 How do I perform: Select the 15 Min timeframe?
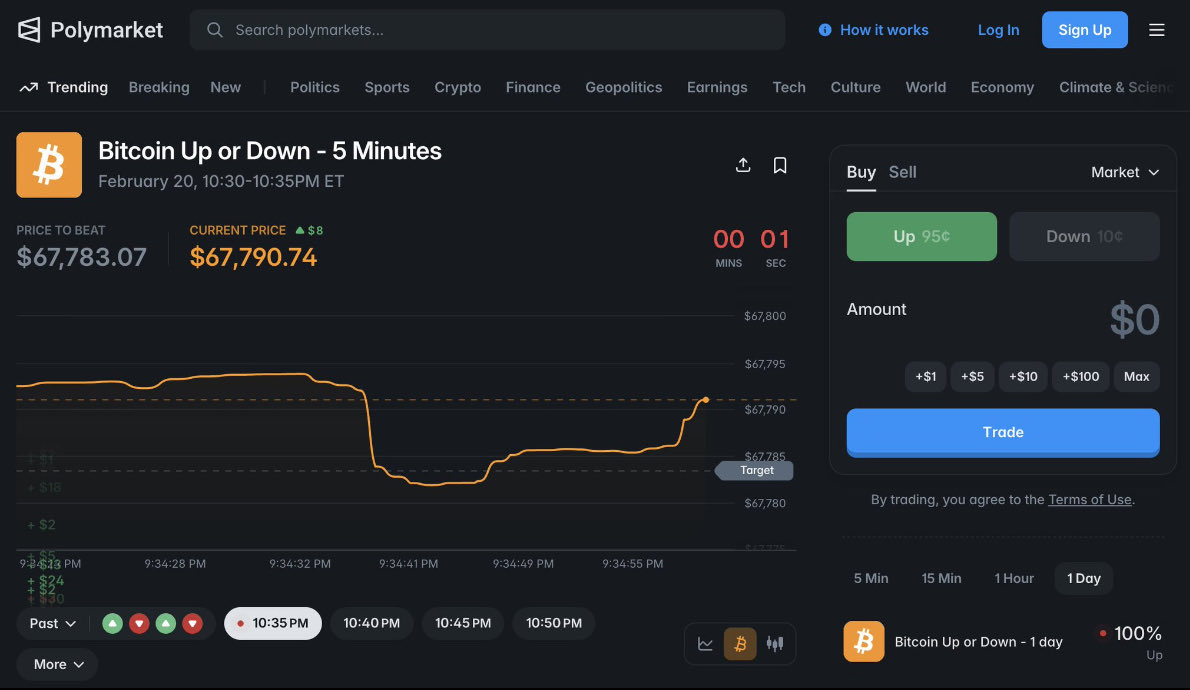pos(941,578)
